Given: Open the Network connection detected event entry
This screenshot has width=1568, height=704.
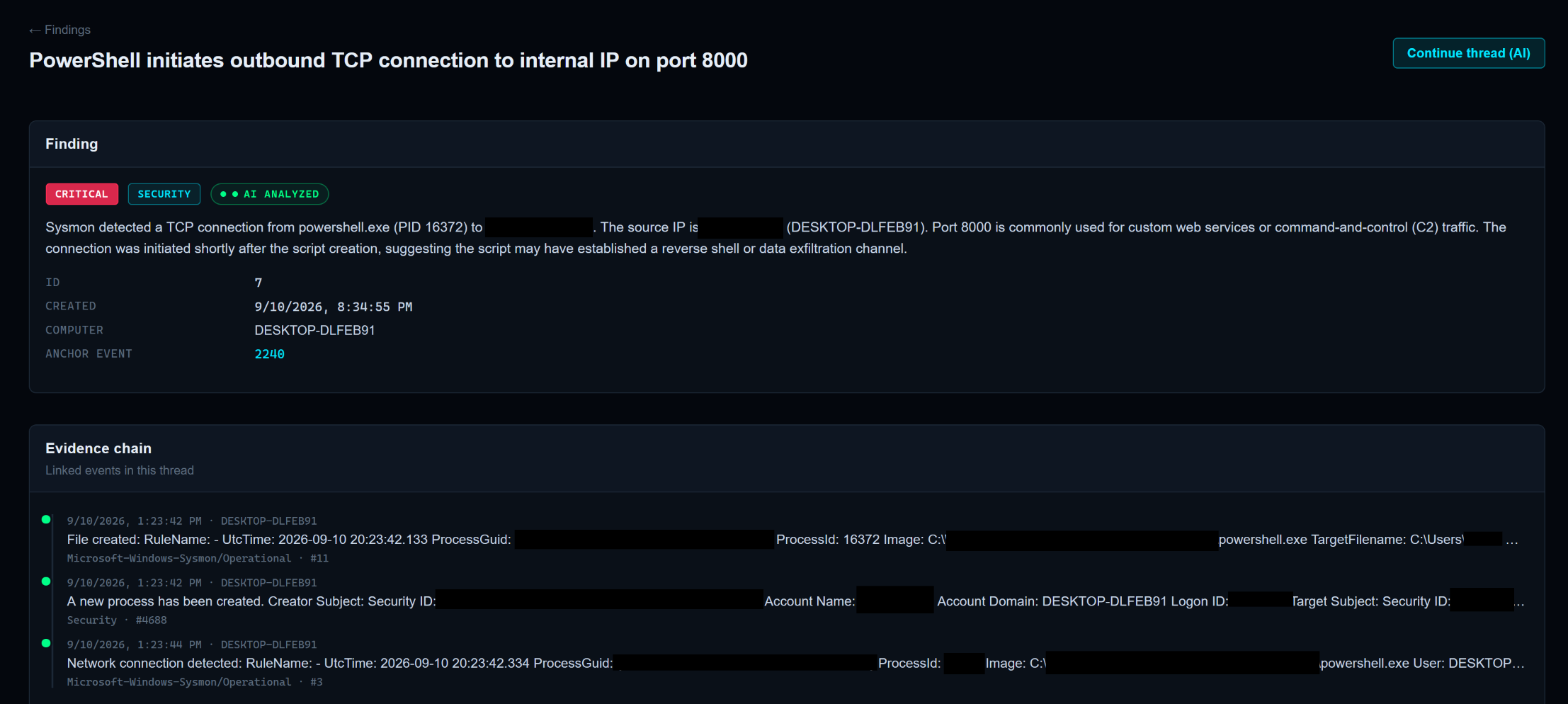Looking at the screenshot, I should 792,663.
